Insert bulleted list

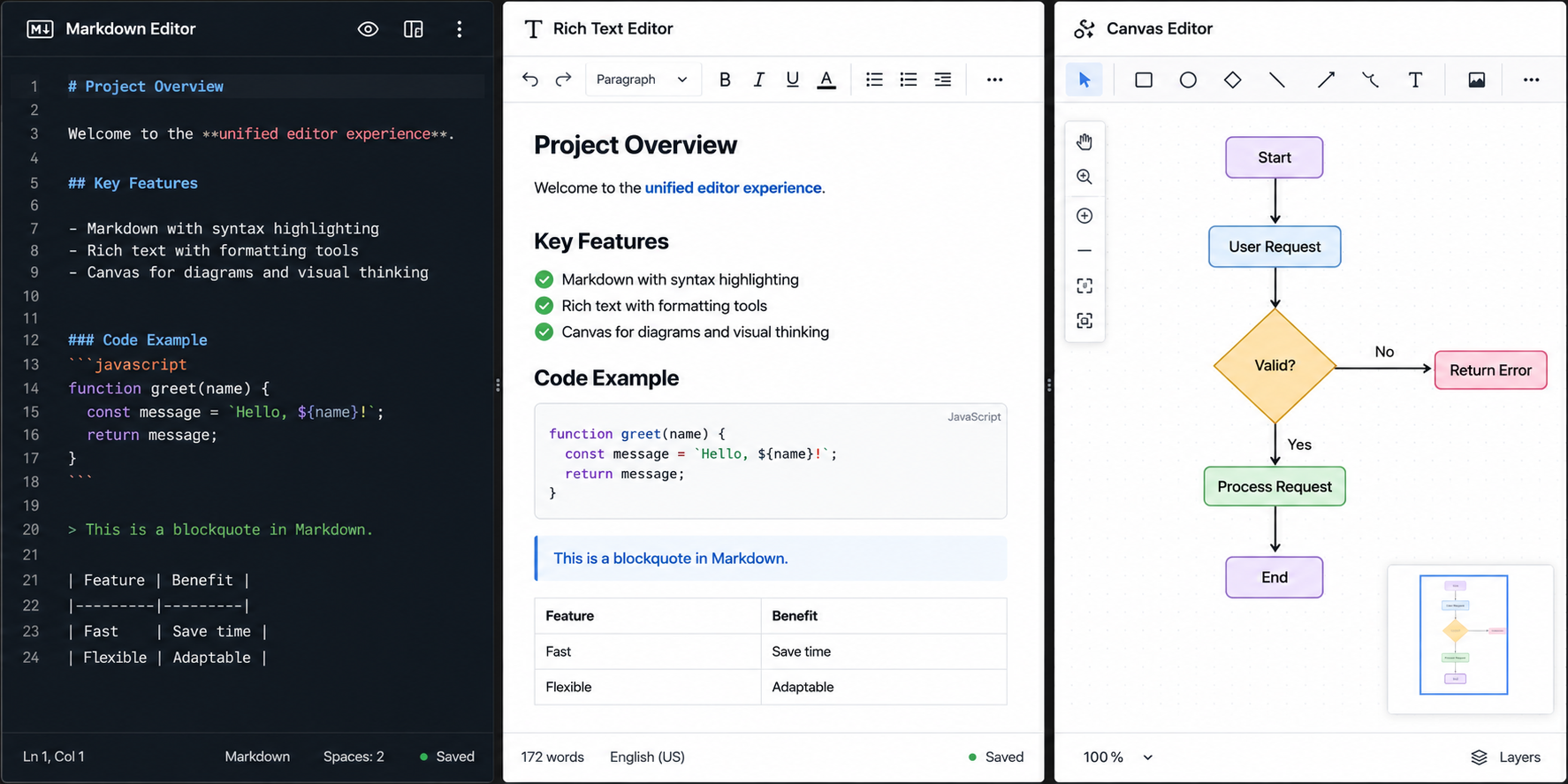tap(874, 80)
